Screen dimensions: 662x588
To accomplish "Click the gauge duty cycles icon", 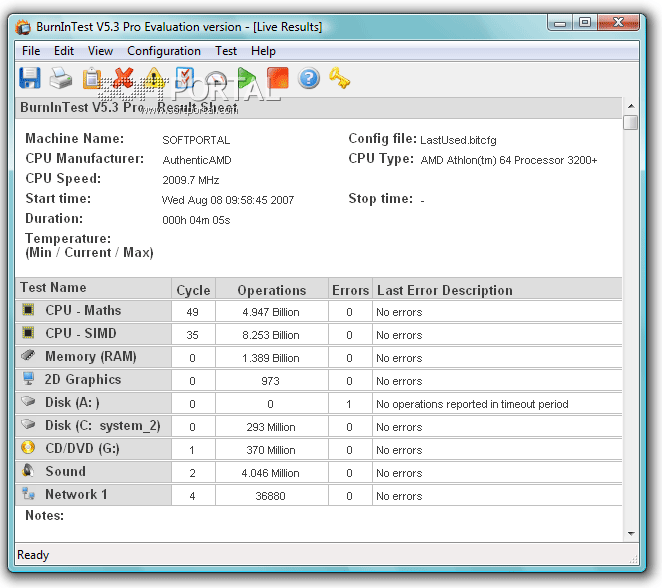I will pos(216,79).
